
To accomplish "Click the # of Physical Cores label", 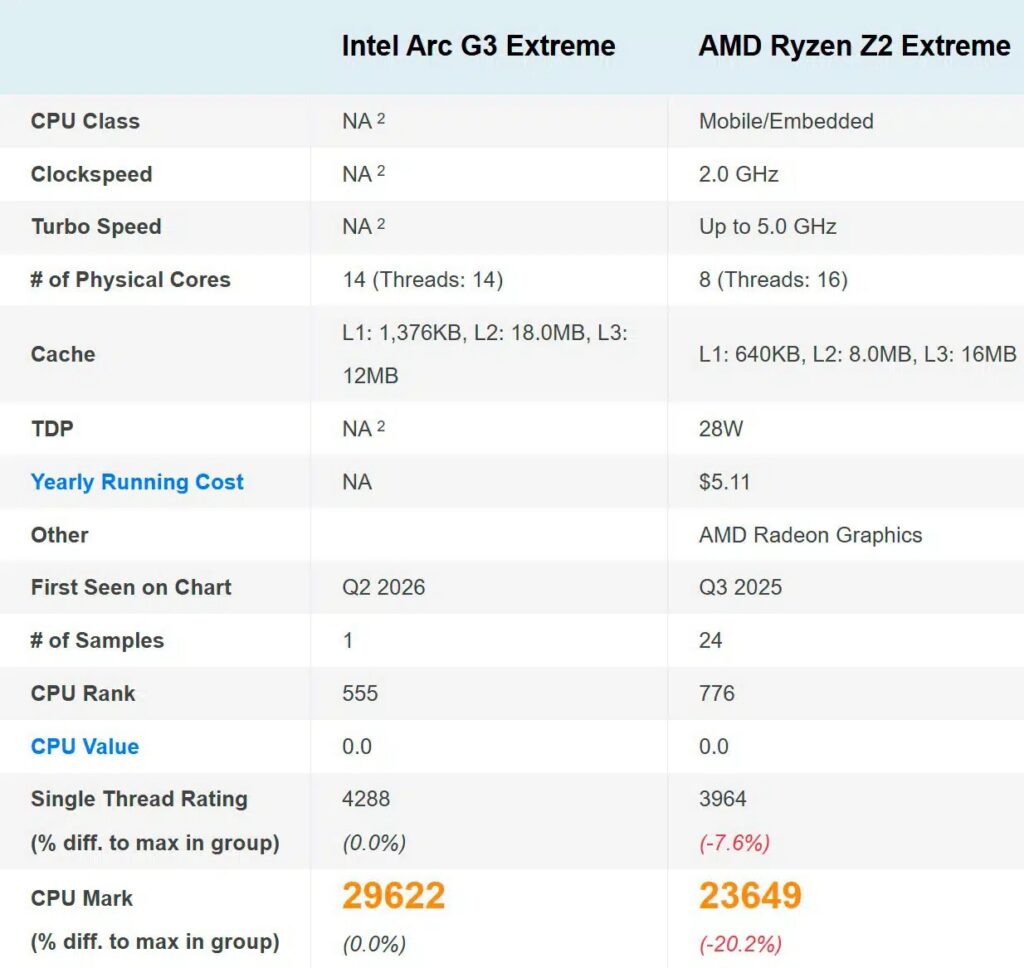I will (131, 280).
